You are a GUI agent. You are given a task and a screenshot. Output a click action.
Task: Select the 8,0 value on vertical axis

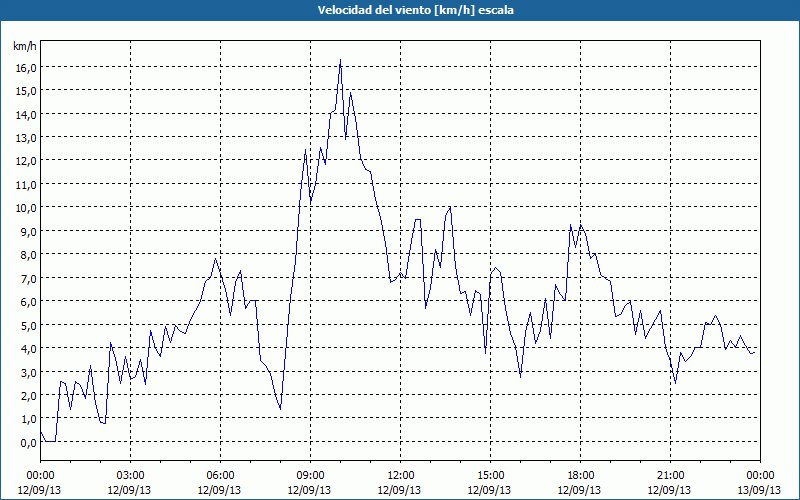tap(30, 255)
